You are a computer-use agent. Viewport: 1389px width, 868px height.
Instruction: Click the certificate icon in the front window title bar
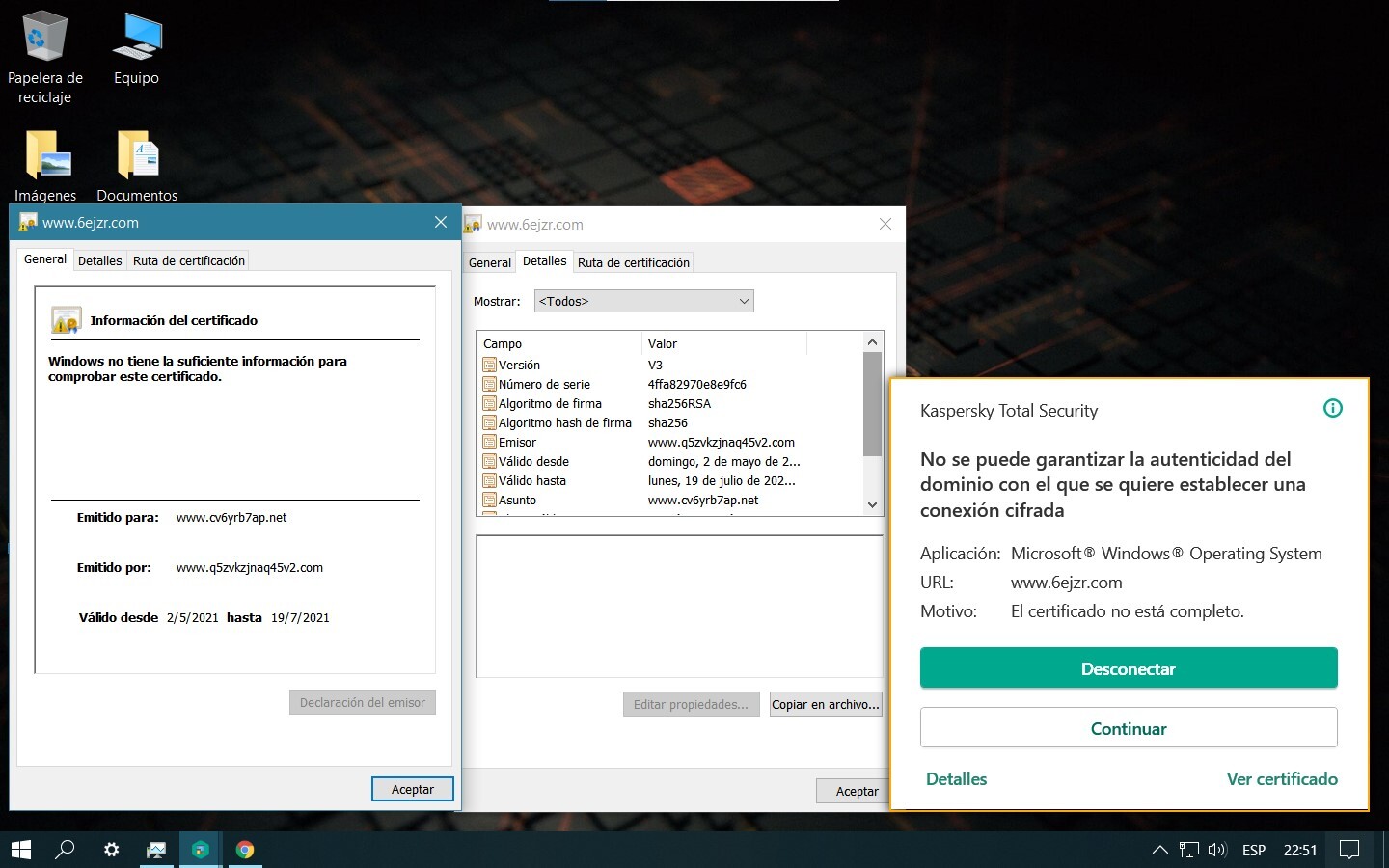pos(28,223)
